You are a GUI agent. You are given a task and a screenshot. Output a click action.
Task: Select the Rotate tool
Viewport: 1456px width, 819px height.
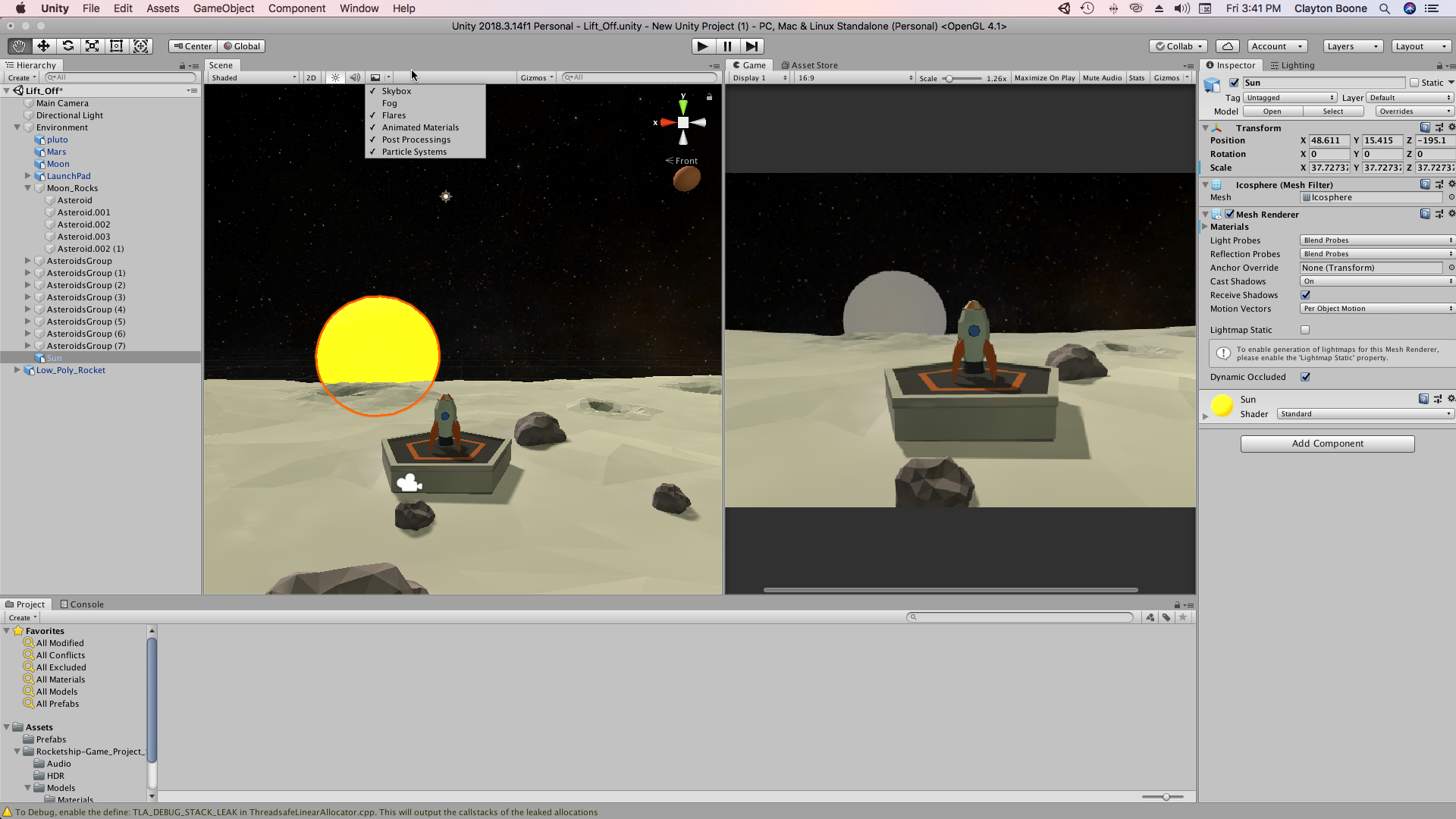(x=67, y=46)
